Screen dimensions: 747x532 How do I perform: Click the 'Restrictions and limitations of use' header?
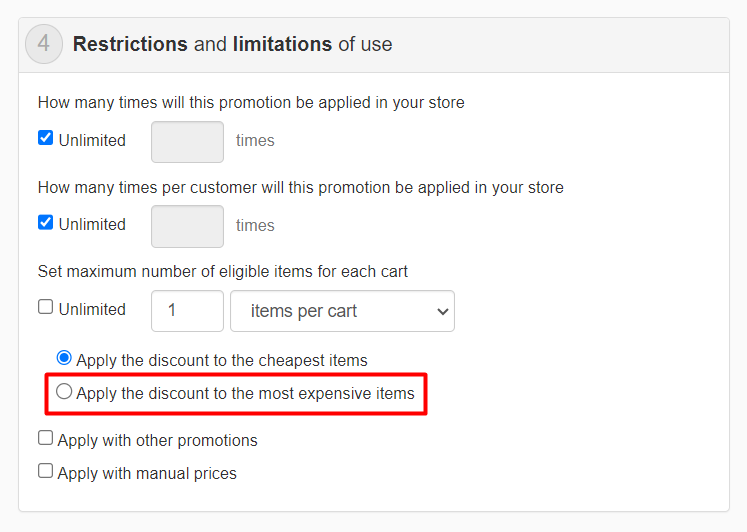coord(232,45)
